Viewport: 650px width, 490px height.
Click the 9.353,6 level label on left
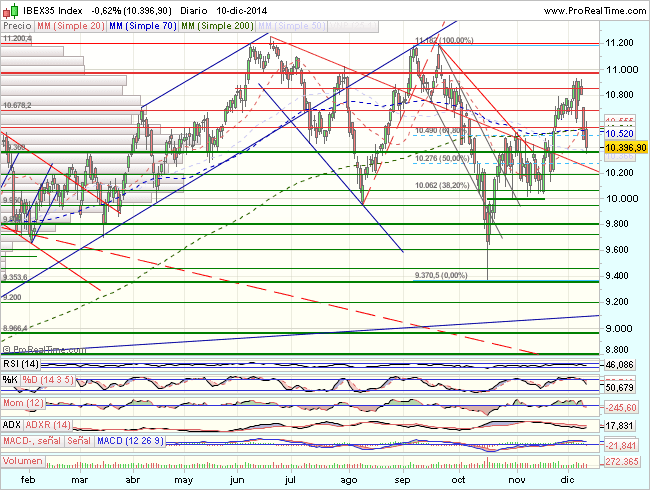pyautogui.click(x=15, y=277)
